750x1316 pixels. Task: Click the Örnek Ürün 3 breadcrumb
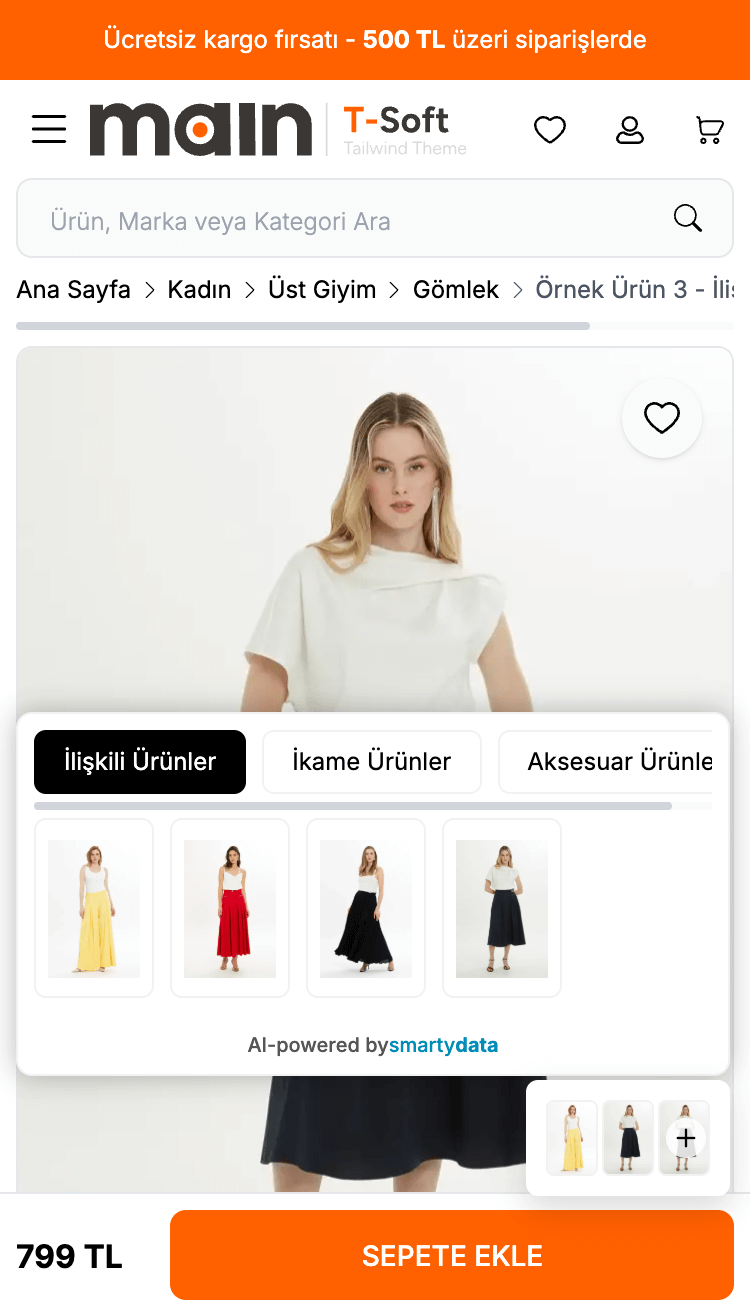(x=635, y=290)
